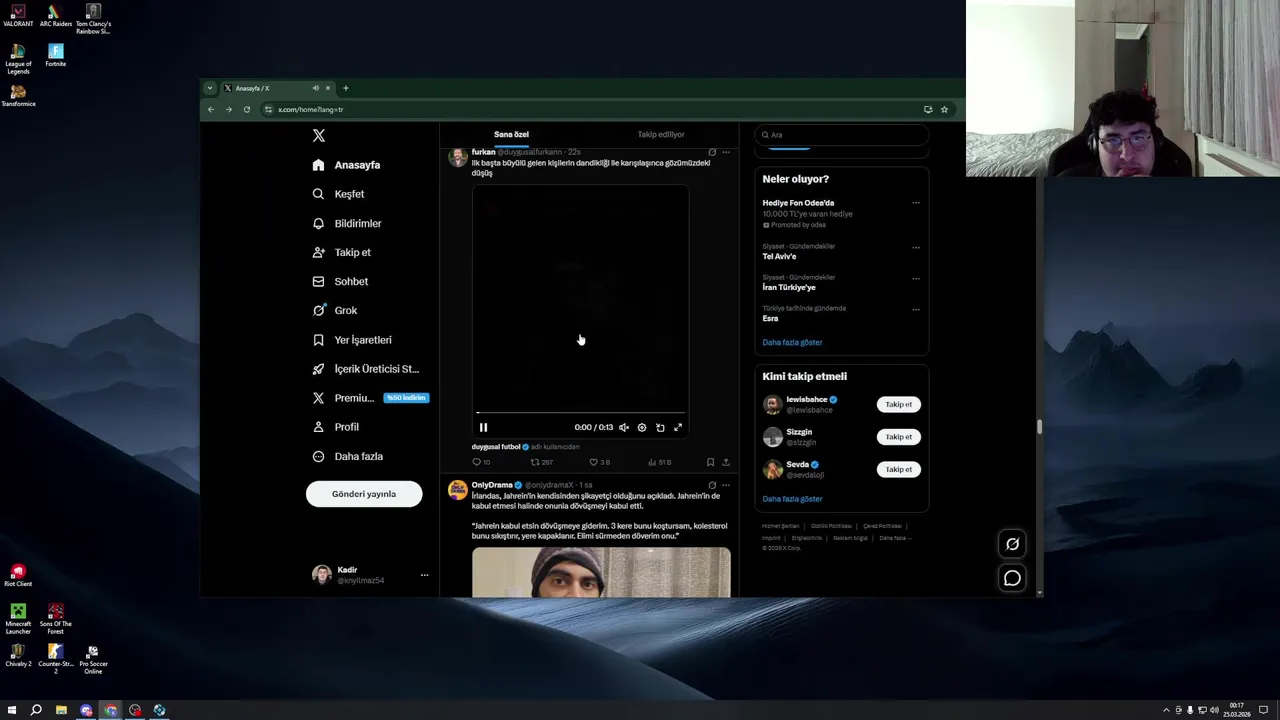Open floating chat messages button
1280x720 pixels.
(1012, 578)
